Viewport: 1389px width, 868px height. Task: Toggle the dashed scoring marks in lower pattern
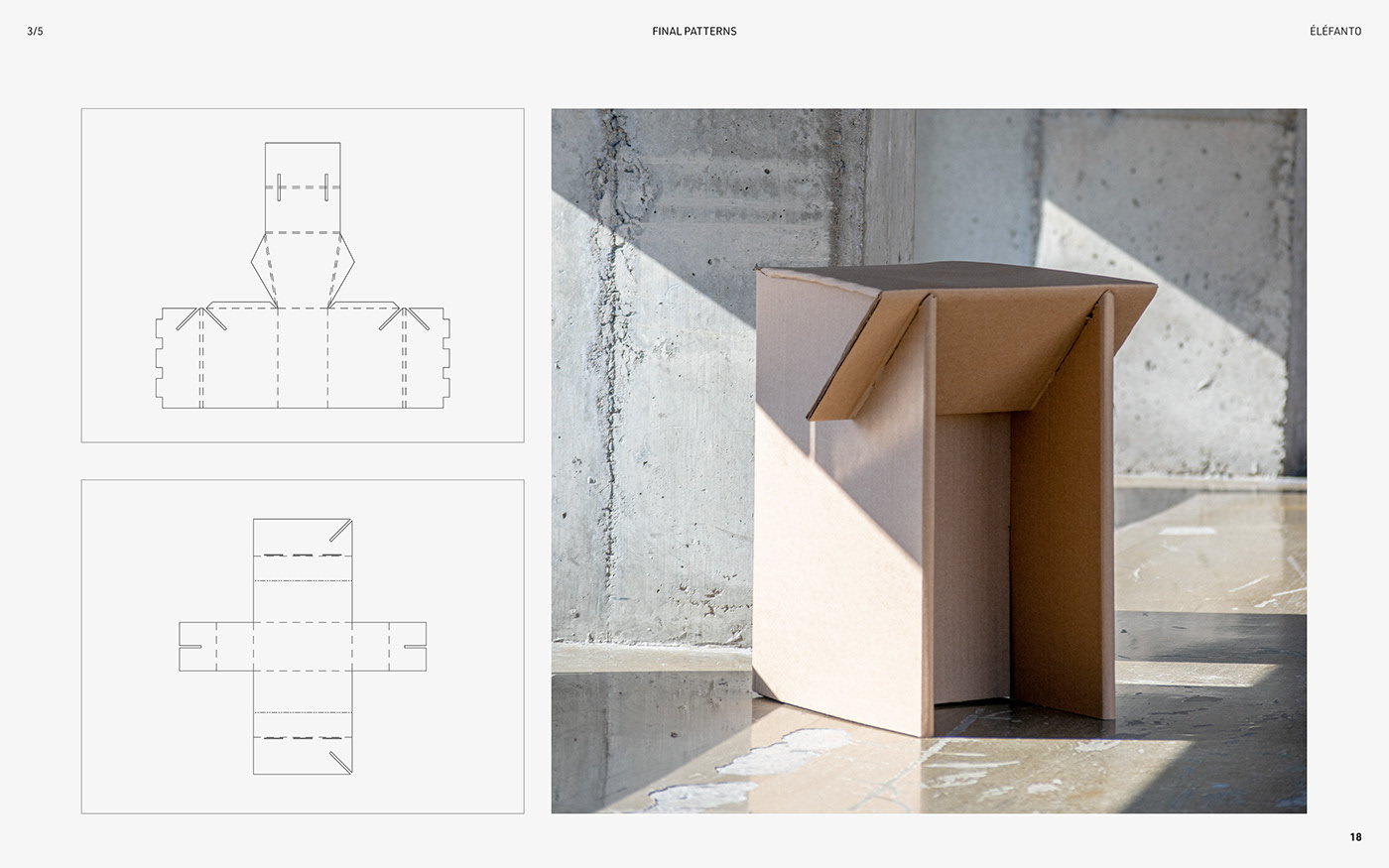pos(301,556)
